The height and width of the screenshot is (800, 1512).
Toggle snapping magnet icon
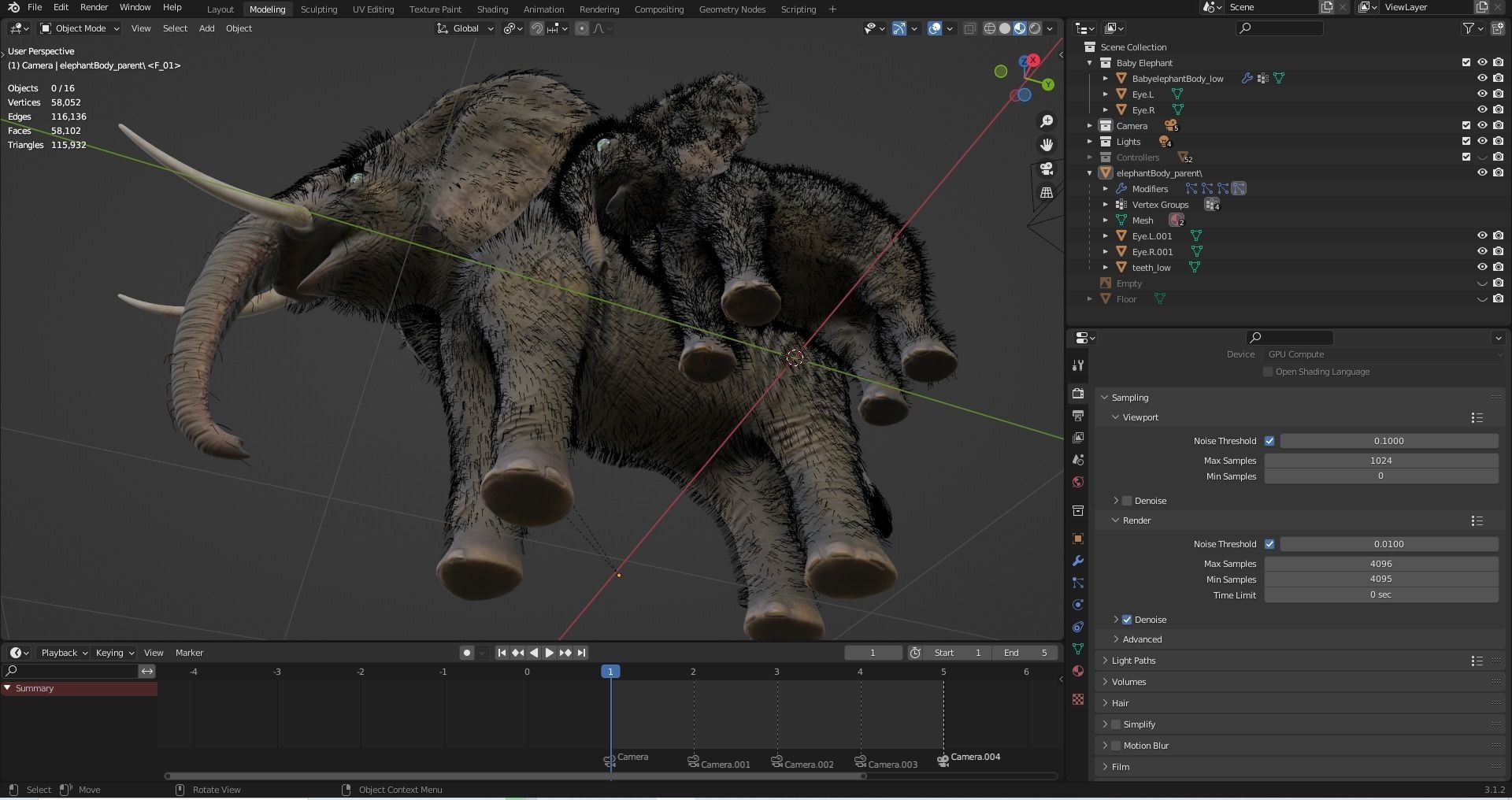pyautogui.click(x=536, y=28)
